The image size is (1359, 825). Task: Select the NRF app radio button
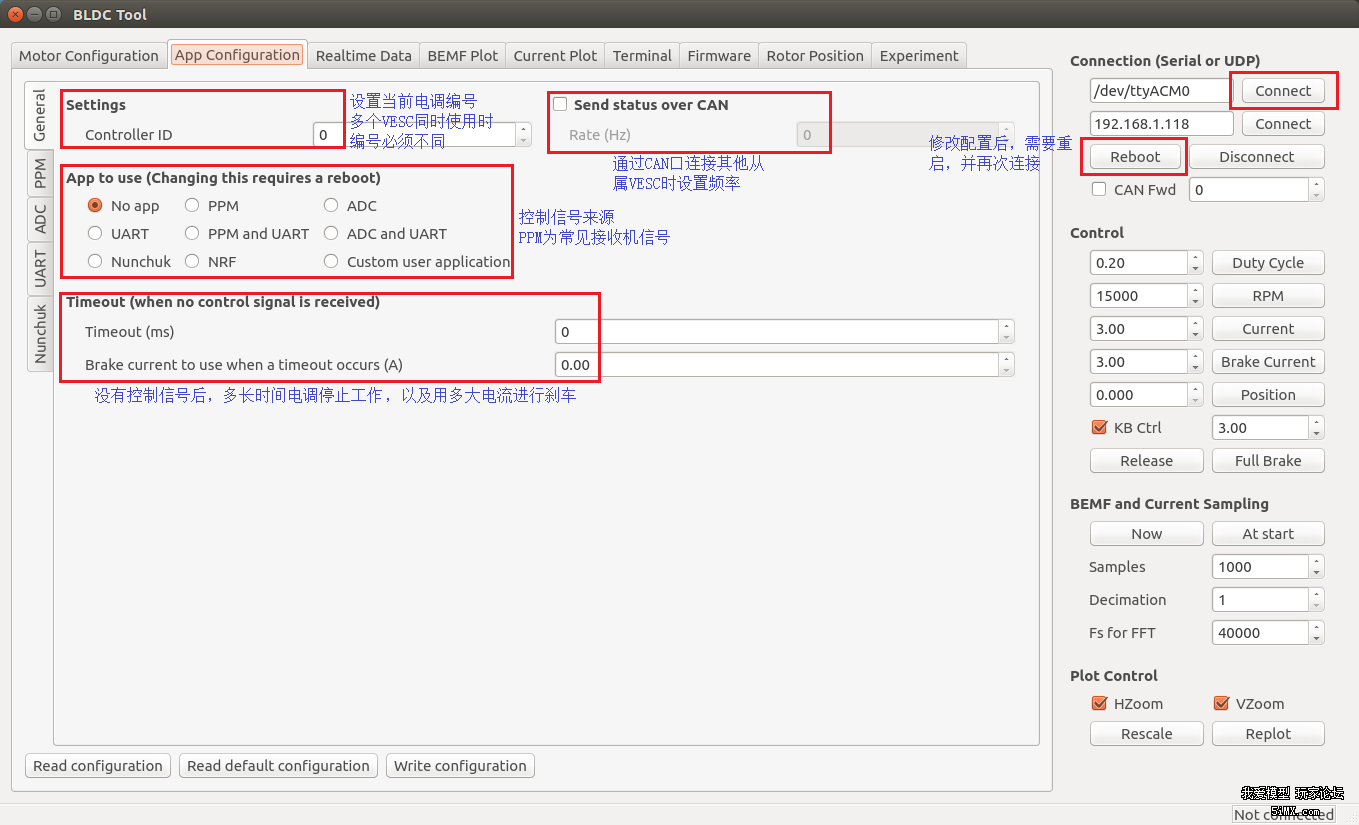point(210,262)
